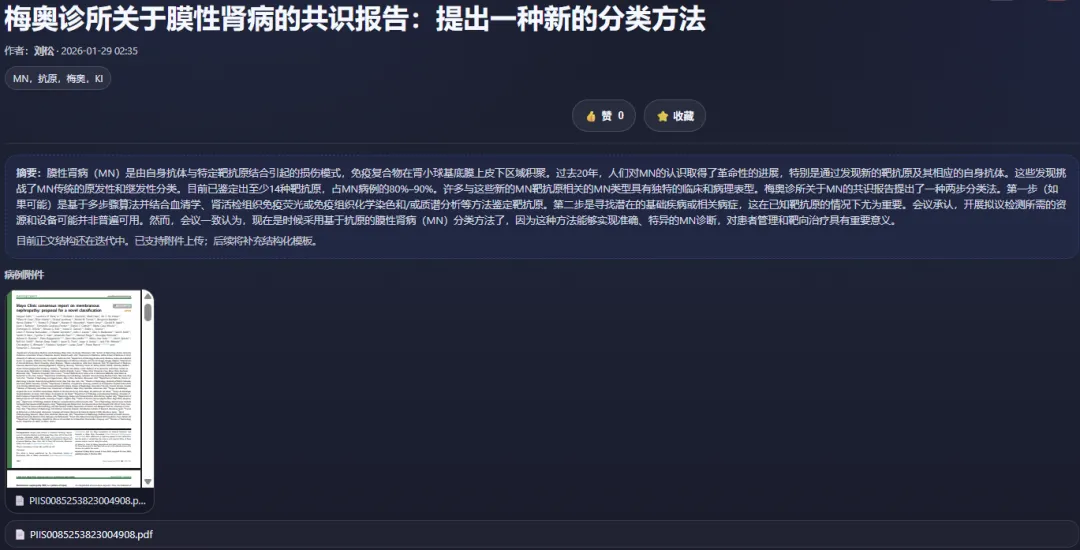Click the tag pill MN，抗原，梅奥，KI
Screen dimensions: 1080x550
pyautogui.click(x=58, y=78)
